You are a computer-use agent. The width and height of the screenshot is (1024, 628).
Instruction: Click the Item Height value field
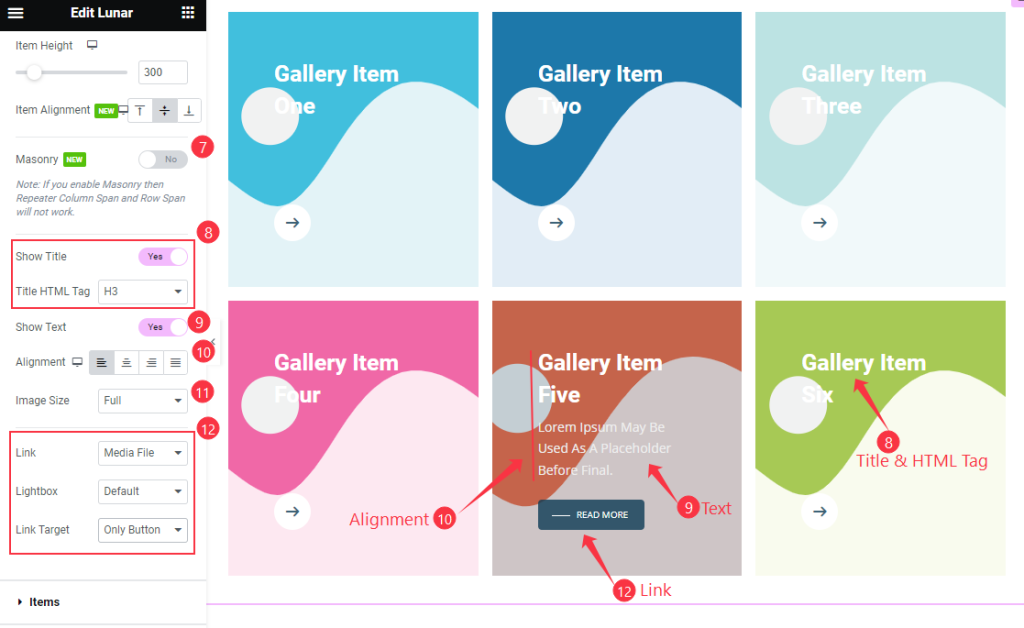click(163, 72)
